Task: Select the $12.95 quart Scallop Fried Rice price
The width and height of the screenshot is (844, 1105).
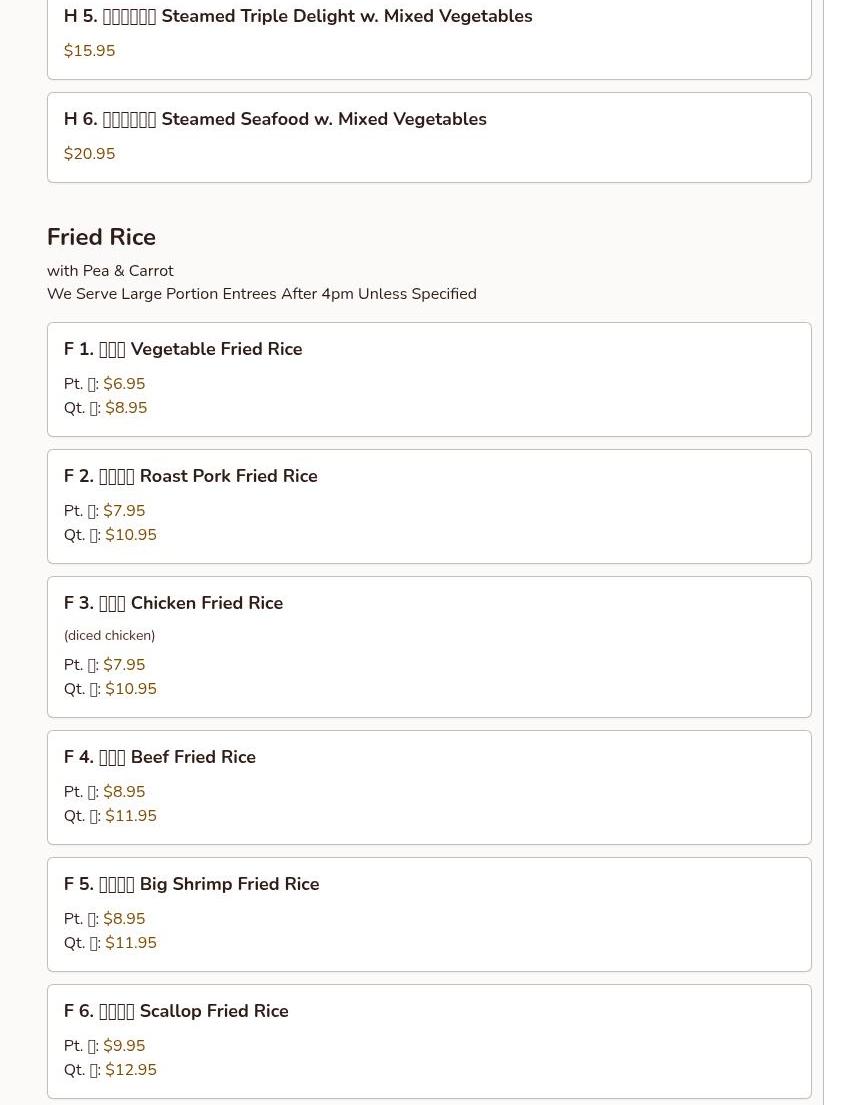Action: click(131, 1070)
